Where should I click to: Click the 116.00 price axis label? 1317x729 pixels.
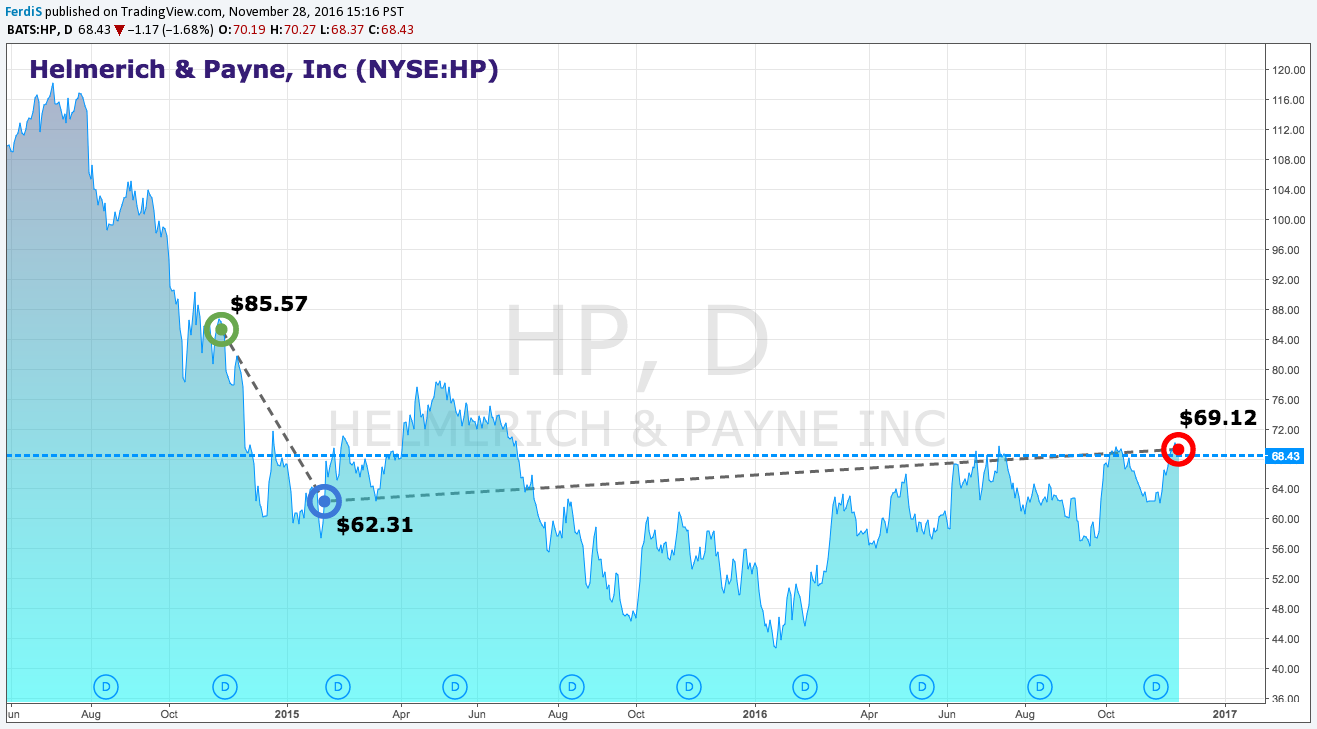pyautogui.click(x=1288, y=100)
